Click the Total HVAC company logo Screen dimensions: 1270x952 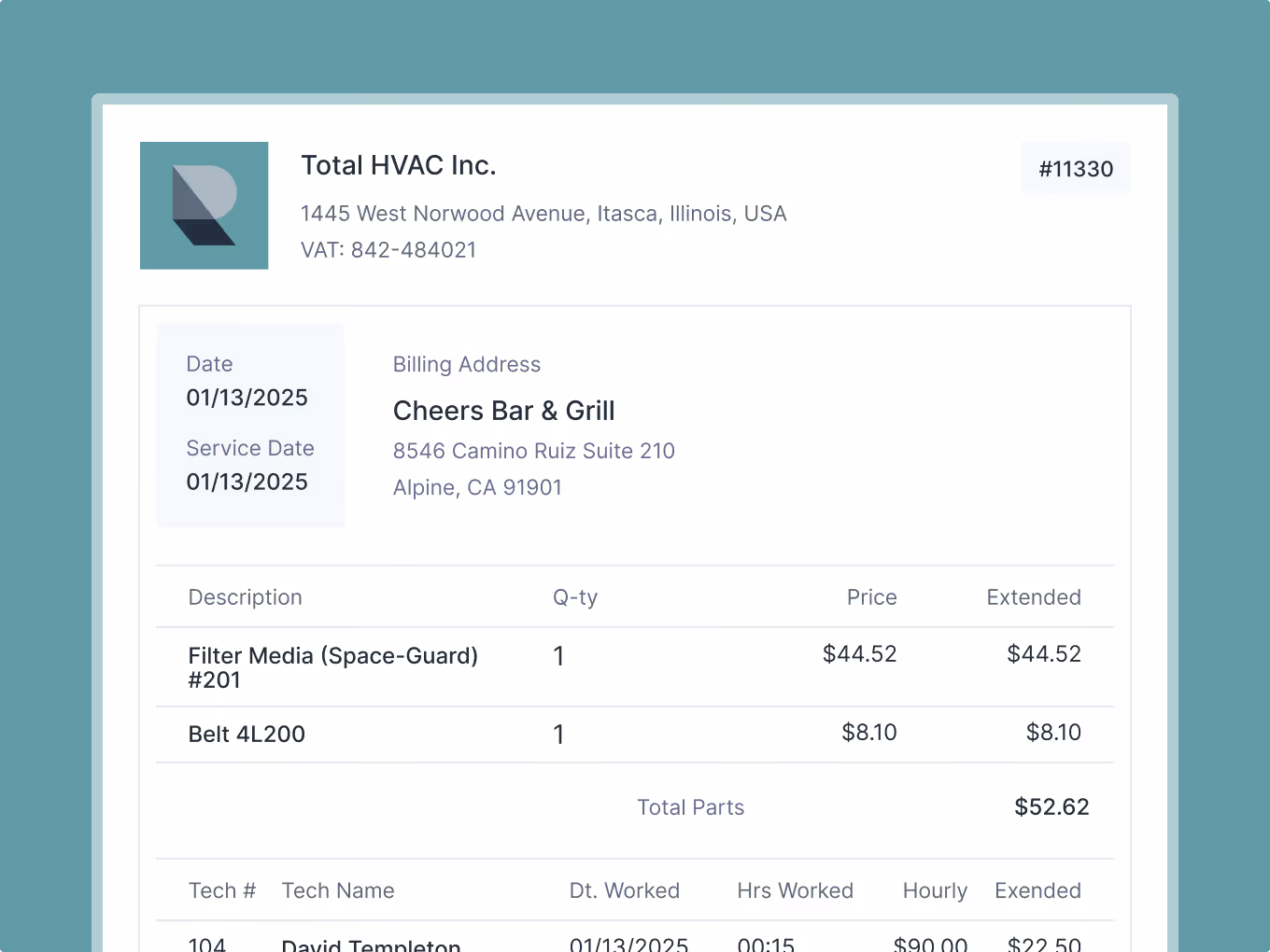(x=205, y=205)
